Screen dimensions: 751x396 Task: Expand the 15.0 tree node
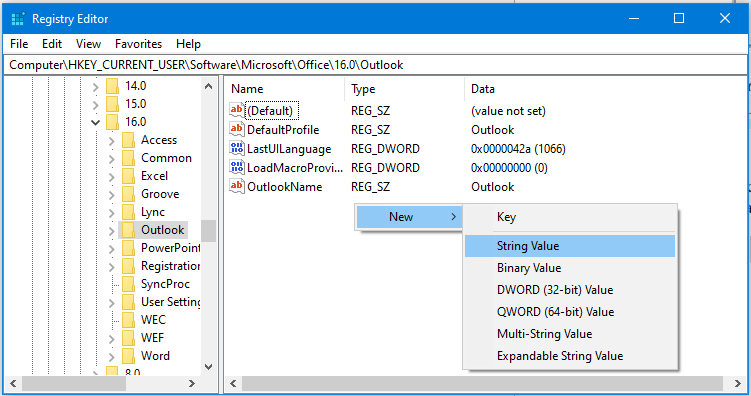[95, 105]
